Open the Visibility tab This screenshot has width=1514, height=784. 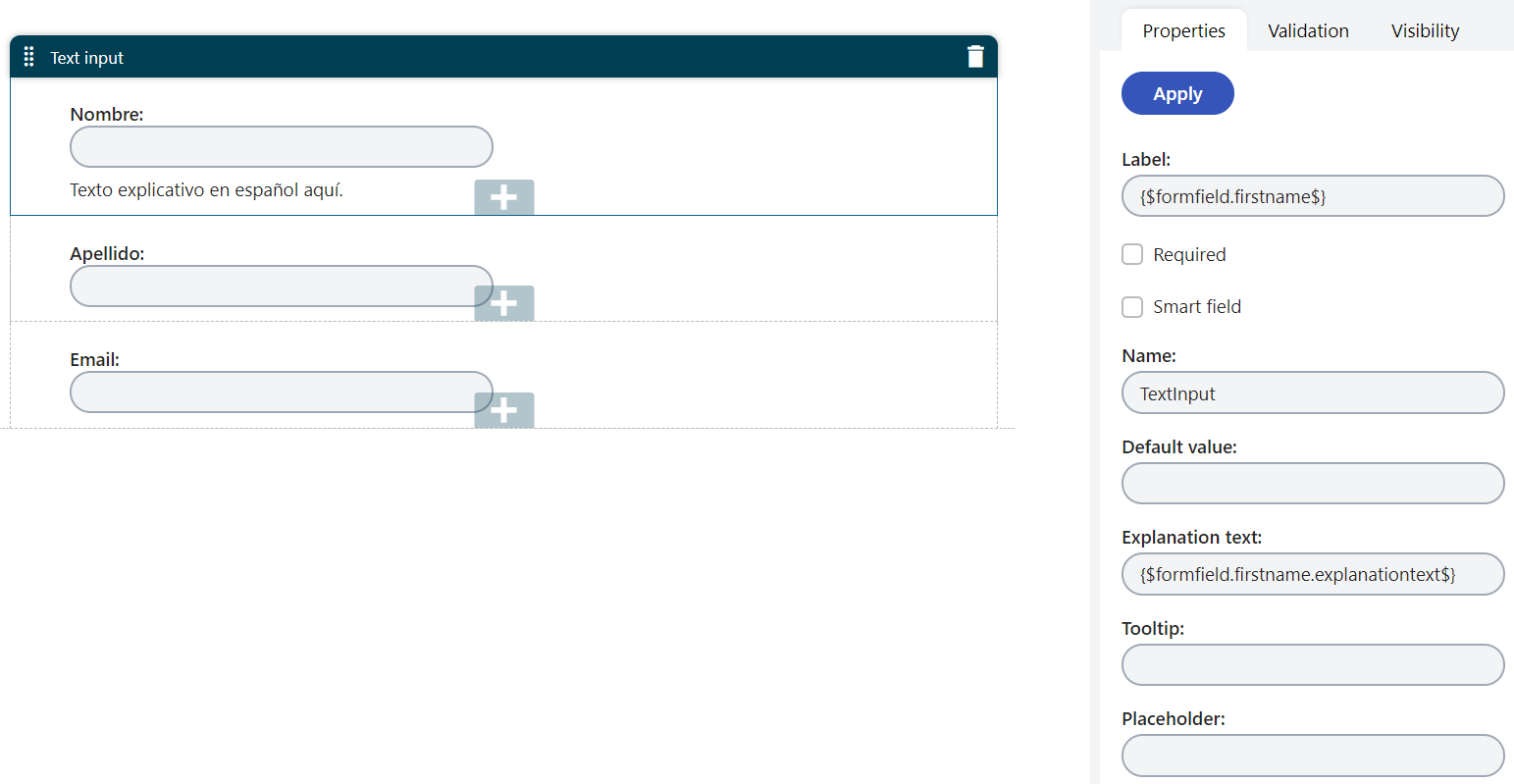tap(1425, 30)
